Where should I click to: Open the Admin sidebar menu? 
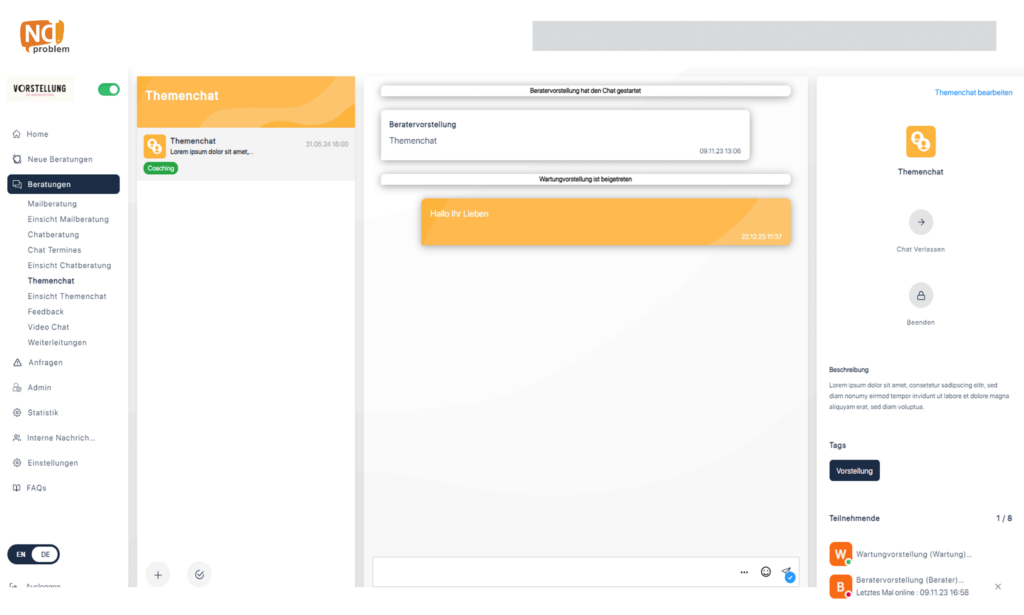[39, 387]
